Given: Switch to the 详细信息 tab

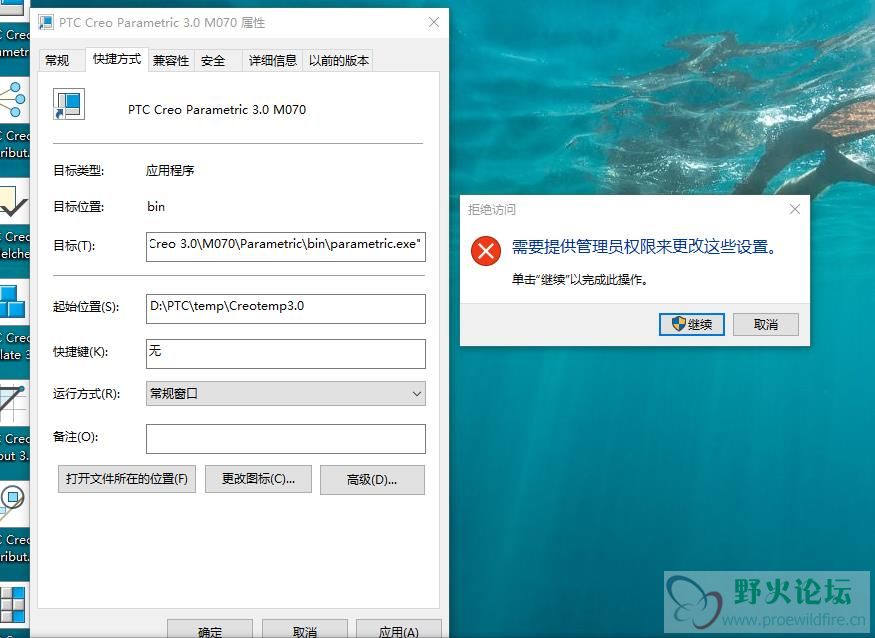Looking at the screenshot, I should tap(272, 60).
